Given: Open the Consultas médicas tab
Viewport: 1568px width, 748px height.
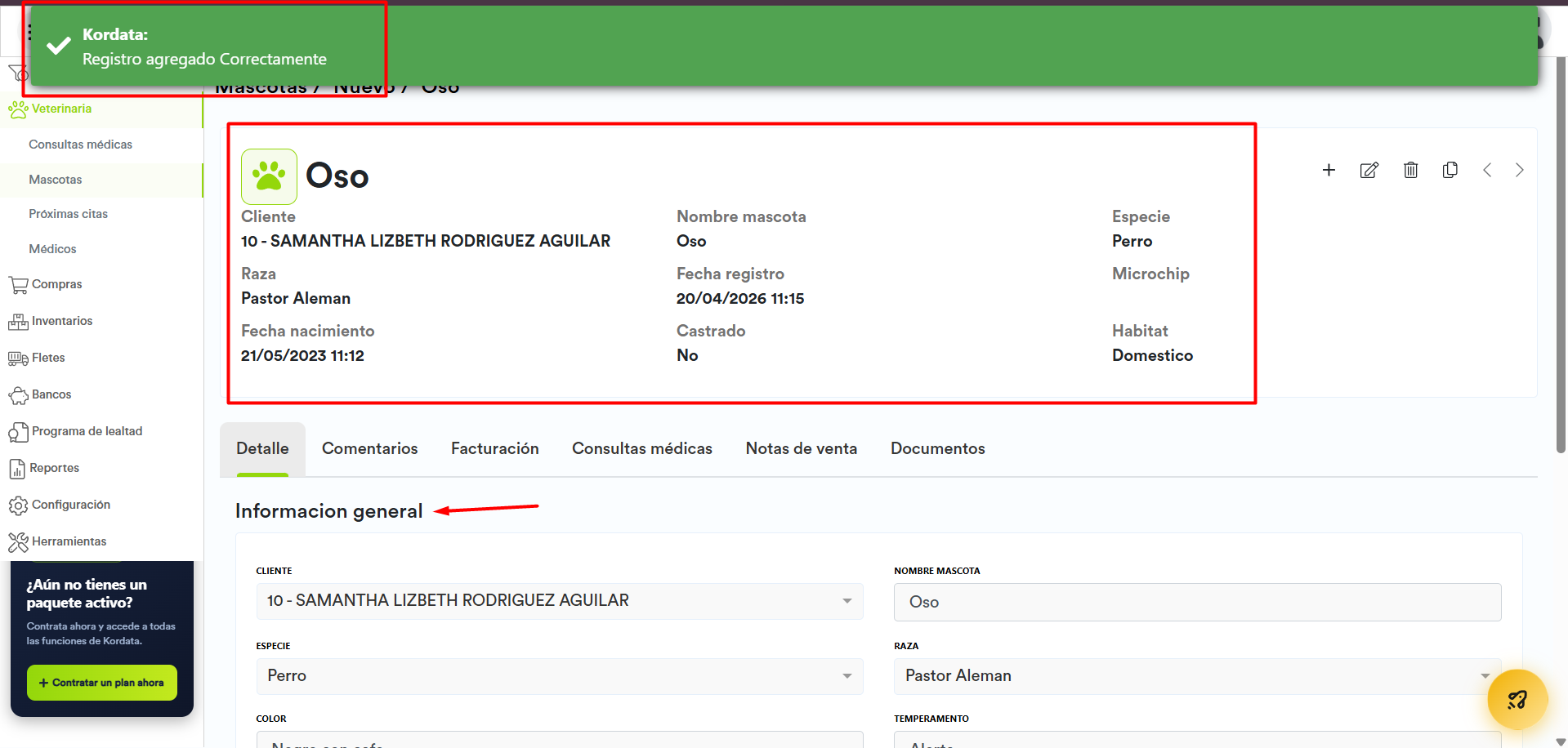Looking at the screenshot, I should pyautogui.click(x=641, y=448).
